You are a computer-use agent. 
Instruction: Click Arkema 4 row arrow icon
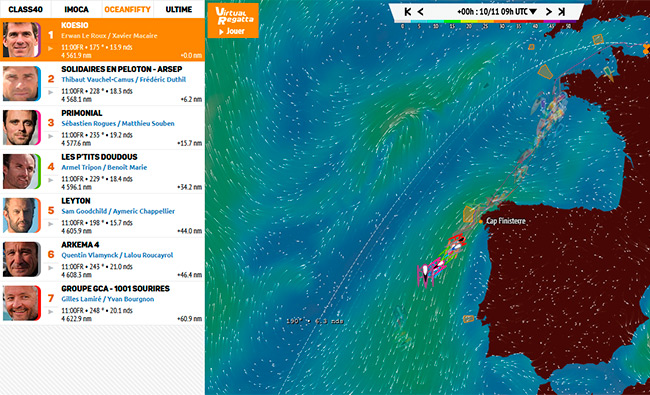point(51,268)
